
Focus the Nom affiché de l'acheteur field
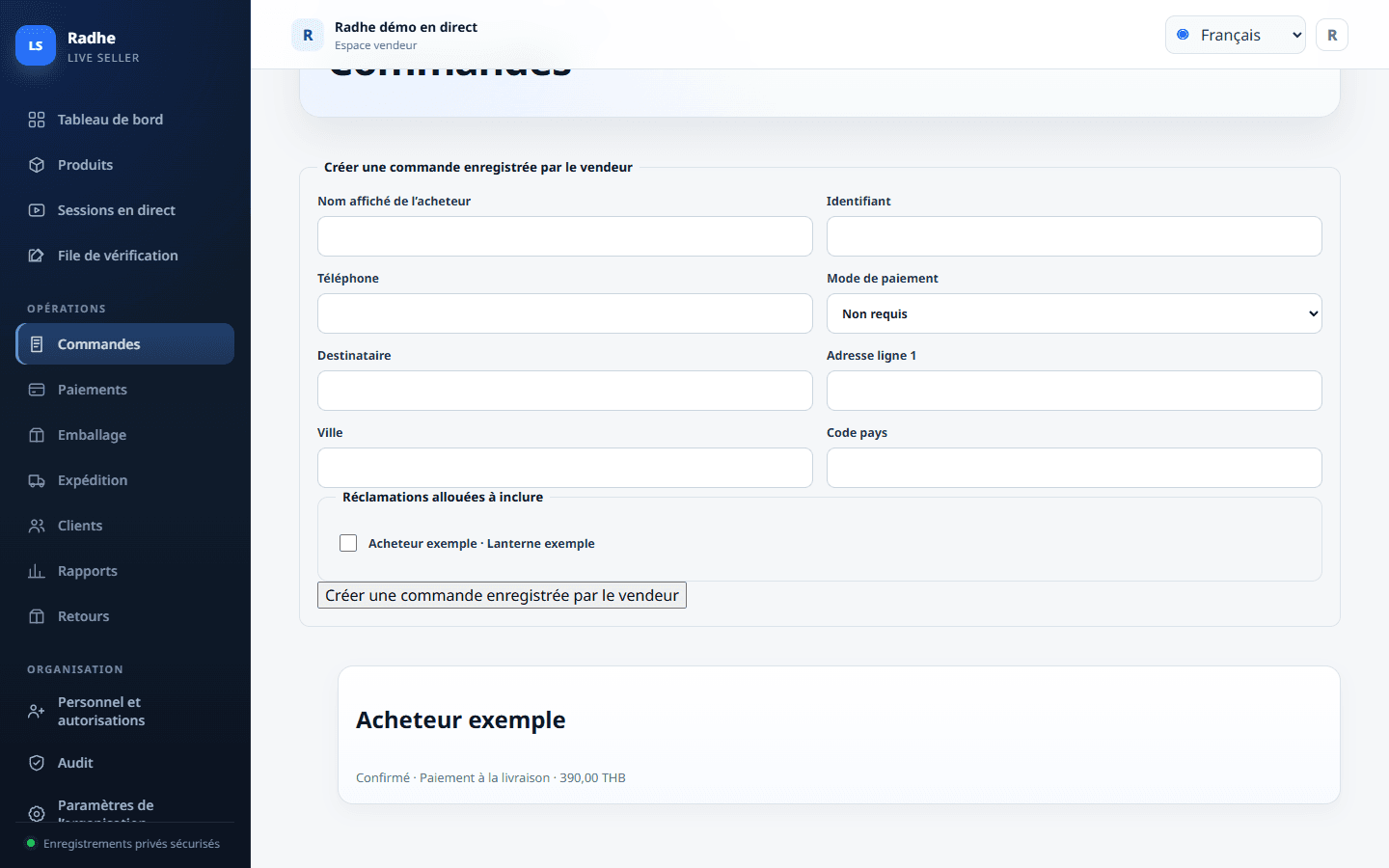[565, 236]
